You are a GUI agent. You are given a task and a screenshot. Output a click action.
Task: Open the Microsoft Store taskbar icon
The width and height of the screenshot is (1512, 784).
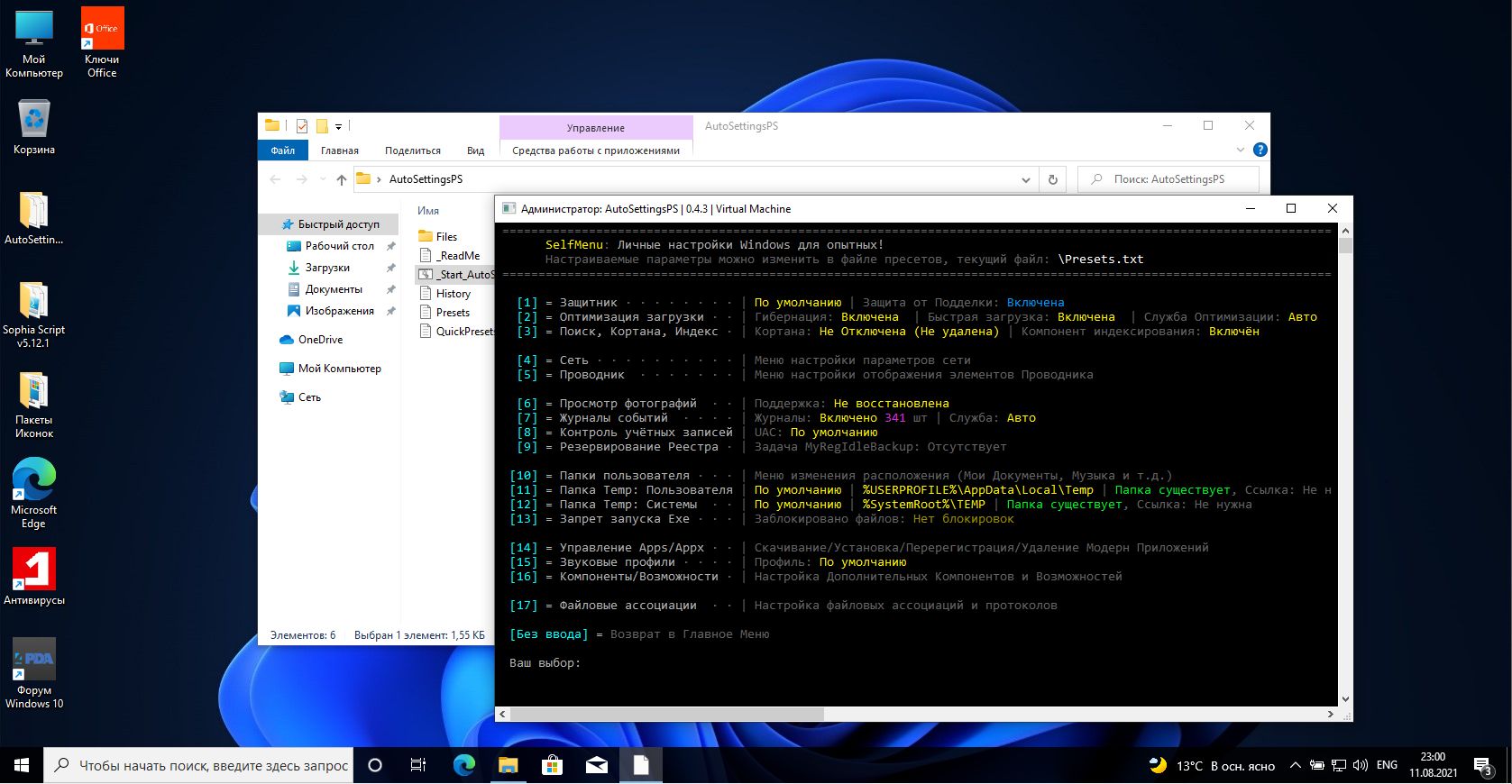point(552,765)
